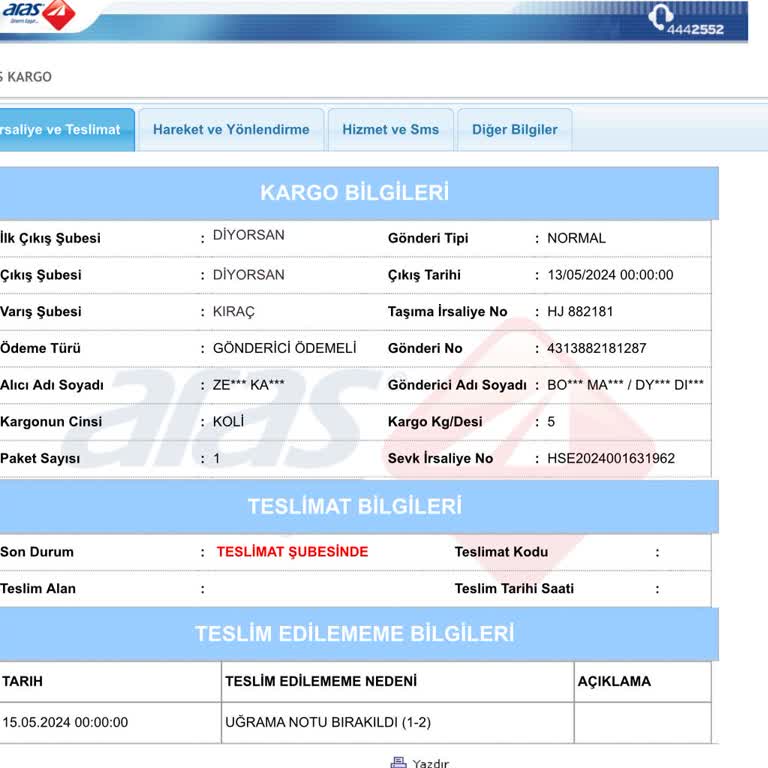Screen dimensions: 768x768
Task: Click the red TESLİMAT ŞUBESİNDE status
Action: pos(292,552)
